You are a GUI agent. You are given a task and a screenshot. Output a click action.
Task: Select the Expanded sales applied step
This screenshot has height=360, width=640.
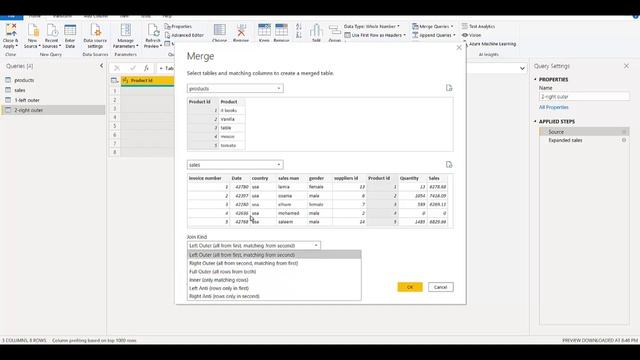(x=584, y=140)
